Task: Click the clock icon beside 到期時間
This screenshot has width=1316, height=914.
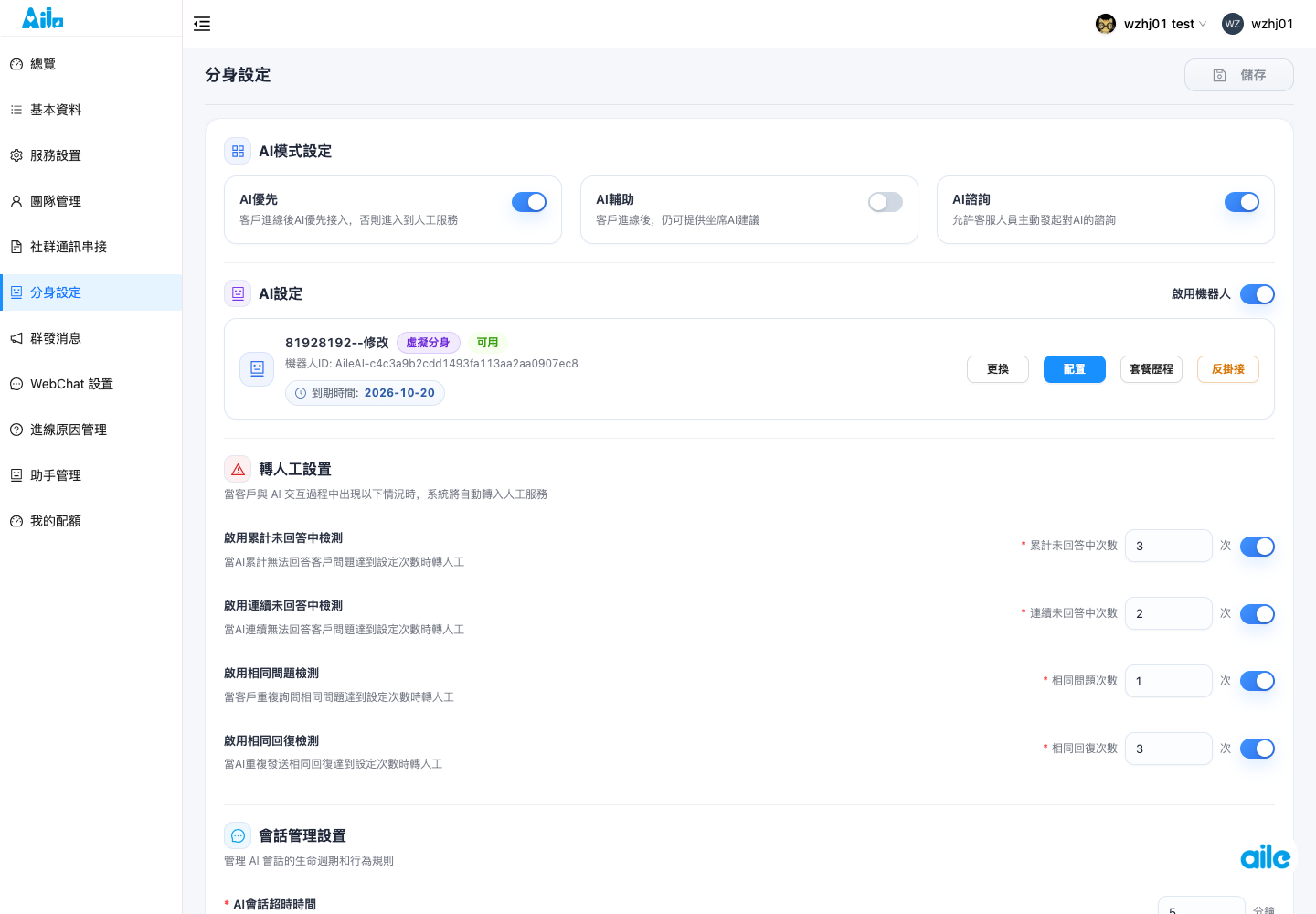Action: (x=301, y=393)
